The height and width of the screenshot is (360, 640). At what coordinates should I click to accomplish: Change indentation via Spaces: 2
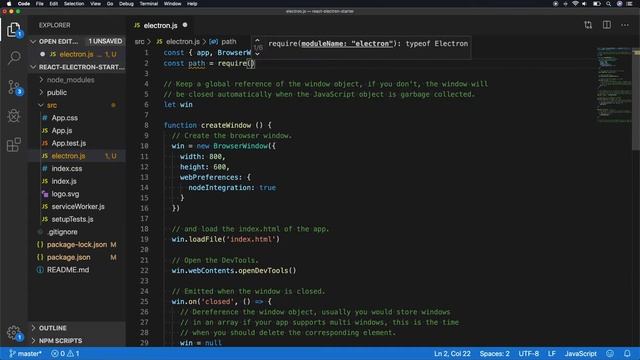pos(494,353)
